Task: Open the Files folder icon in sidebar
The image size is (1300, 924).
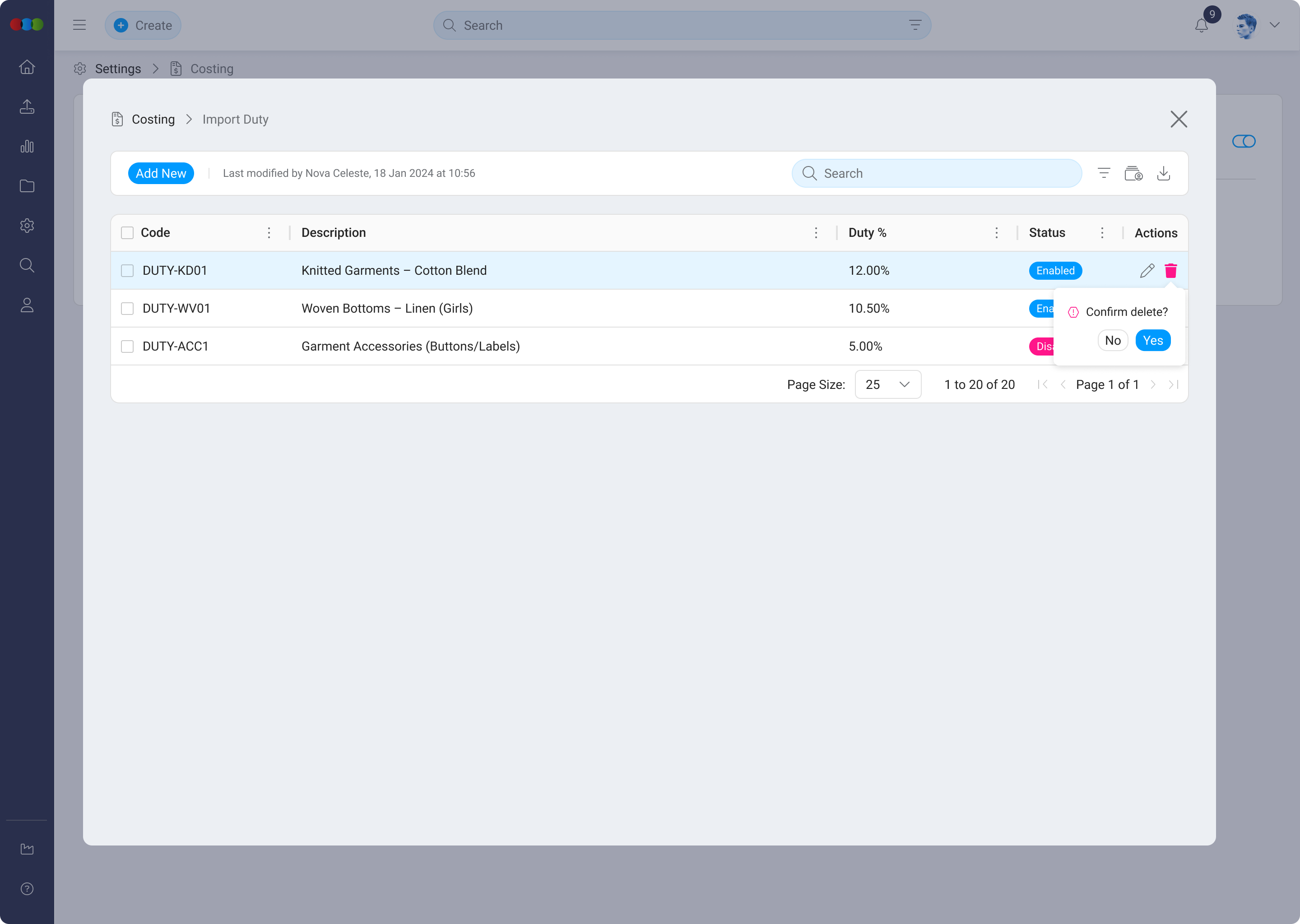Action: [27, 185]
